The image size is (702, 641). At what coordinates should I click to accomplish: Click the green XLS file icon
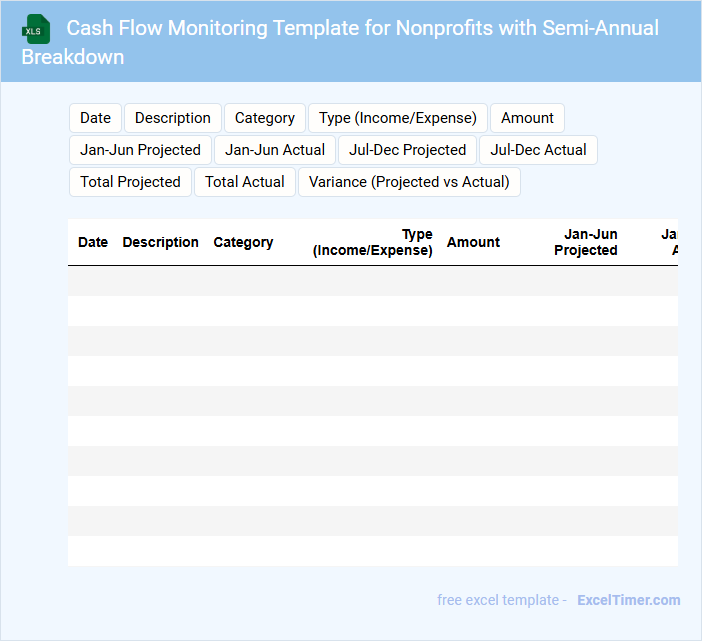[x=36, y=29]
